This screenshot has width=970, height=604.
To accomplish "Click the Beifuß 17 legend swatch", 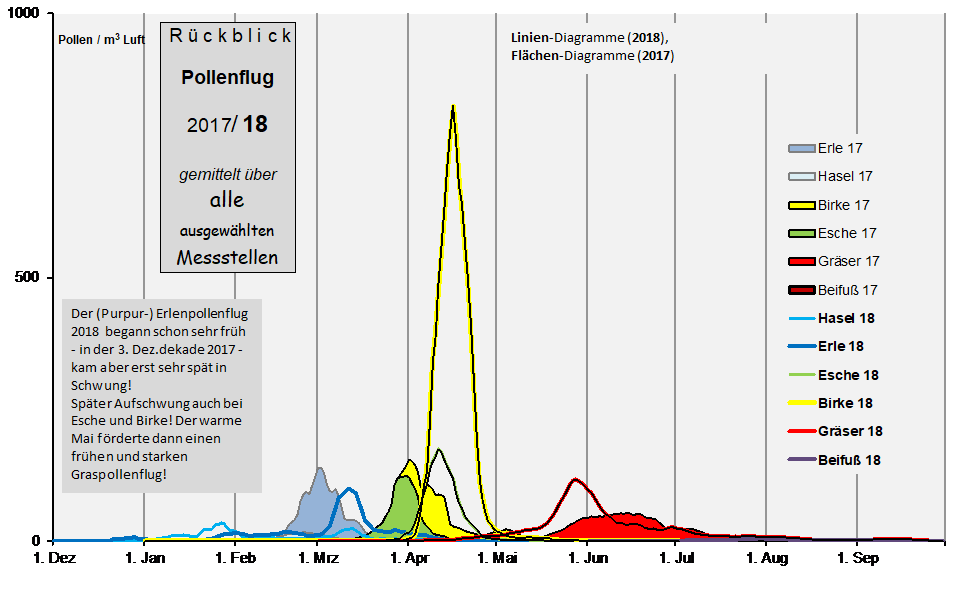I will click(801, 290).
